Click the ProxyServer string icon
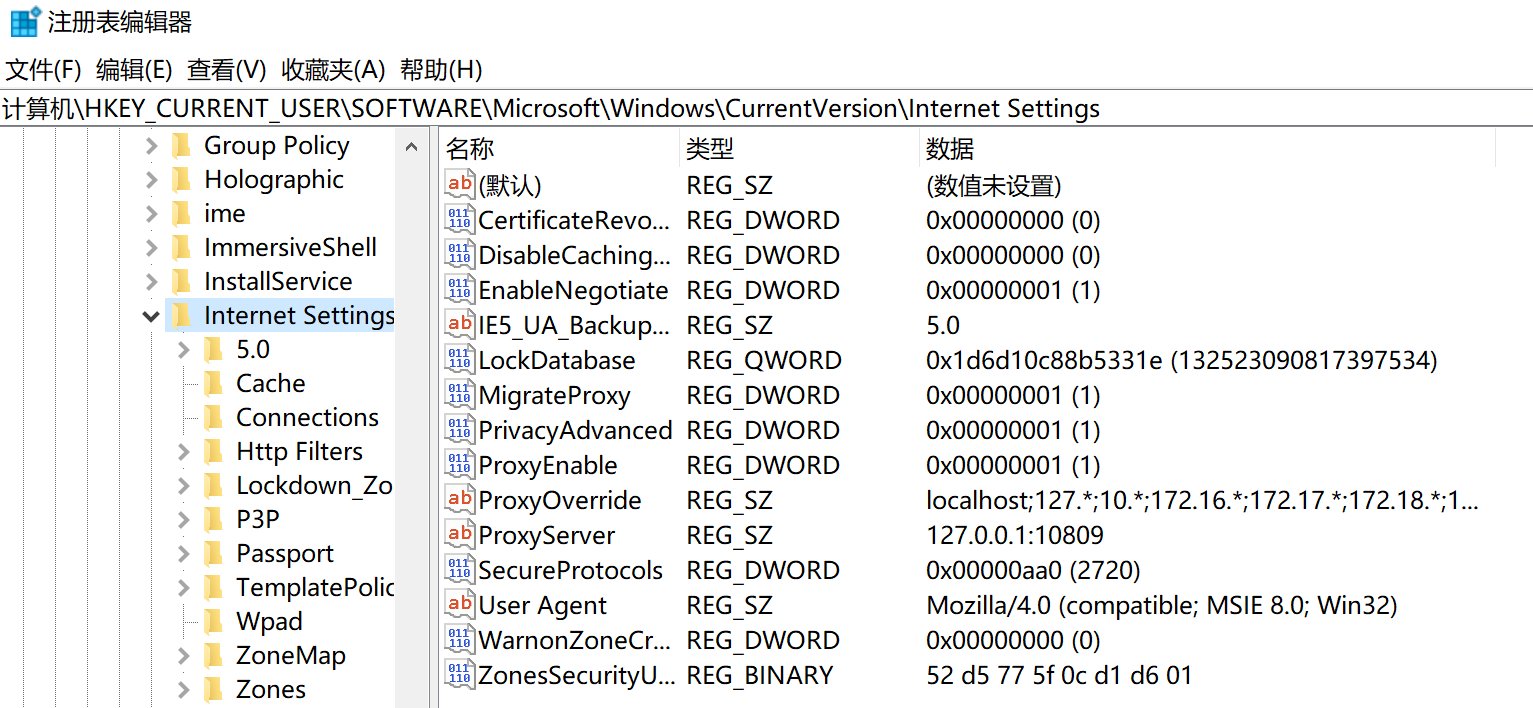The height and width of the screenshot is (708, 1533). click(x=459, y=535)
